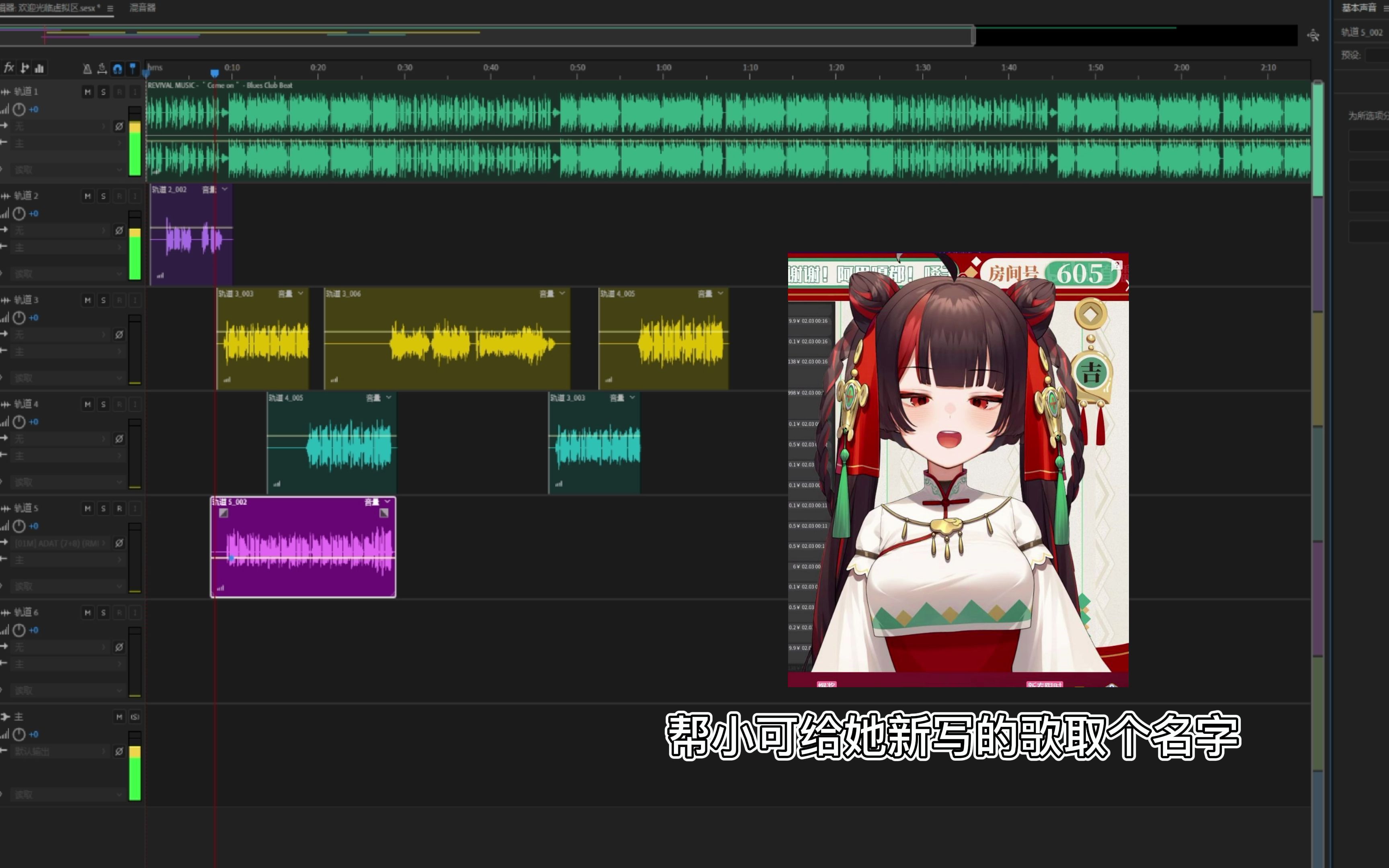Viewport: 1389px width, 868px height.
Task: Mute 轨道 1 with its M button
Action: tap(87, 92)
